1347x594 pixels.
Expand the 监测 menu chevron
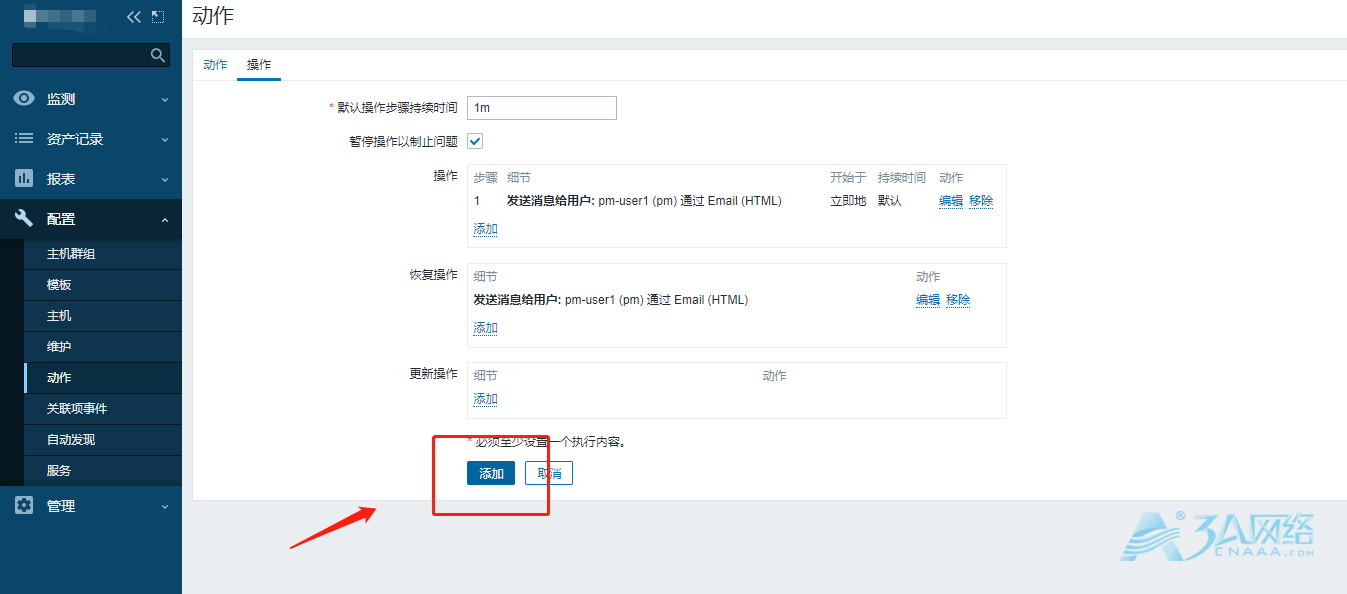tap(165, 100)
